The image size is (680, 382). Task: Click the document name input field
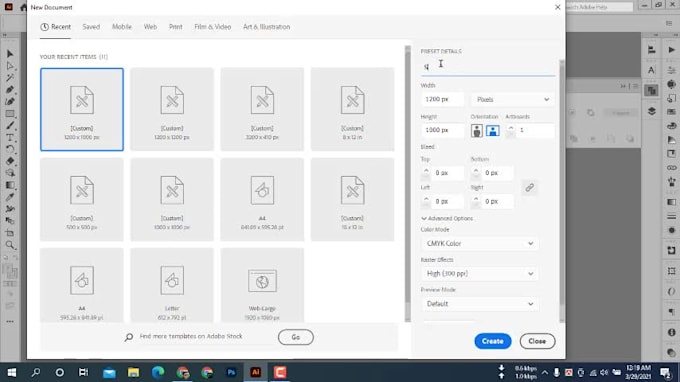tap(487, 67)
